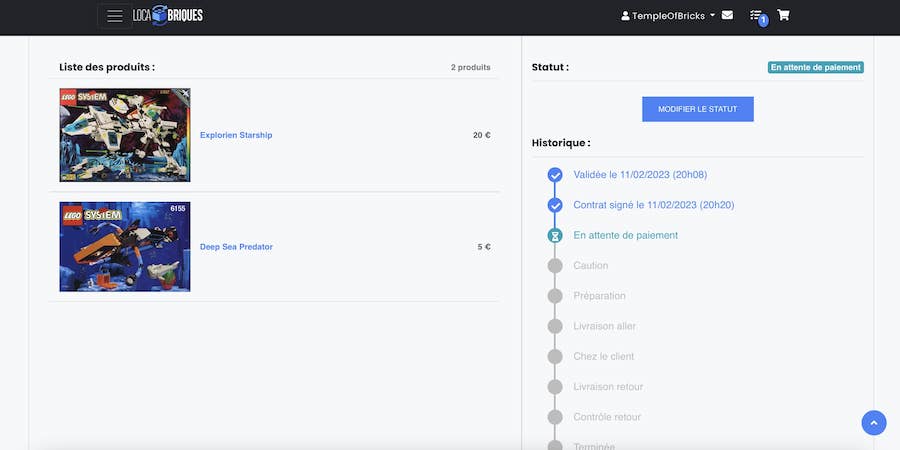Viewport: 900px width, 450px height.
Task: Open the messages envelope icon
Action: [727, 16]
